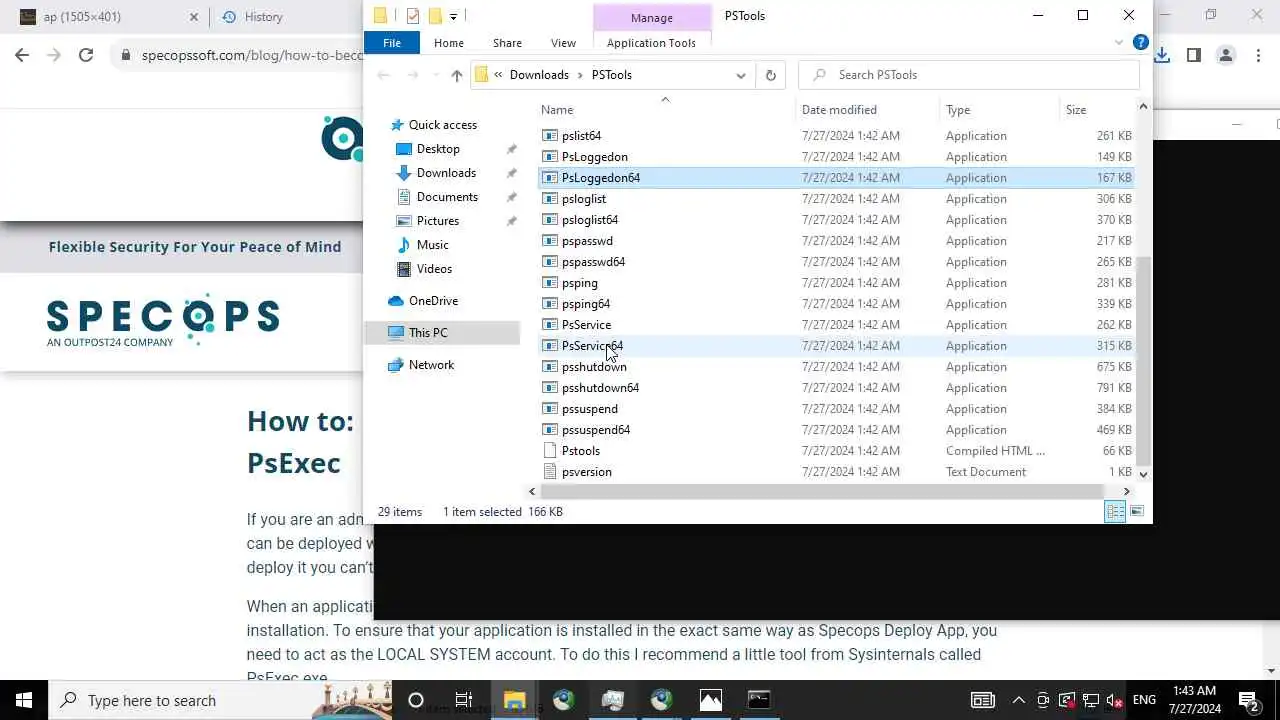Screen dimensions: 1280x720
Task: Click the Search PSTools field
Action: (970, 75)
